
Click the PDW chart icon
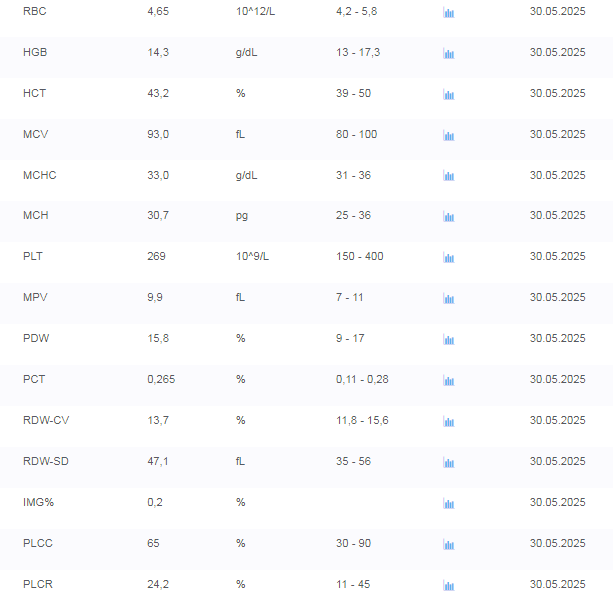point(449,339)
